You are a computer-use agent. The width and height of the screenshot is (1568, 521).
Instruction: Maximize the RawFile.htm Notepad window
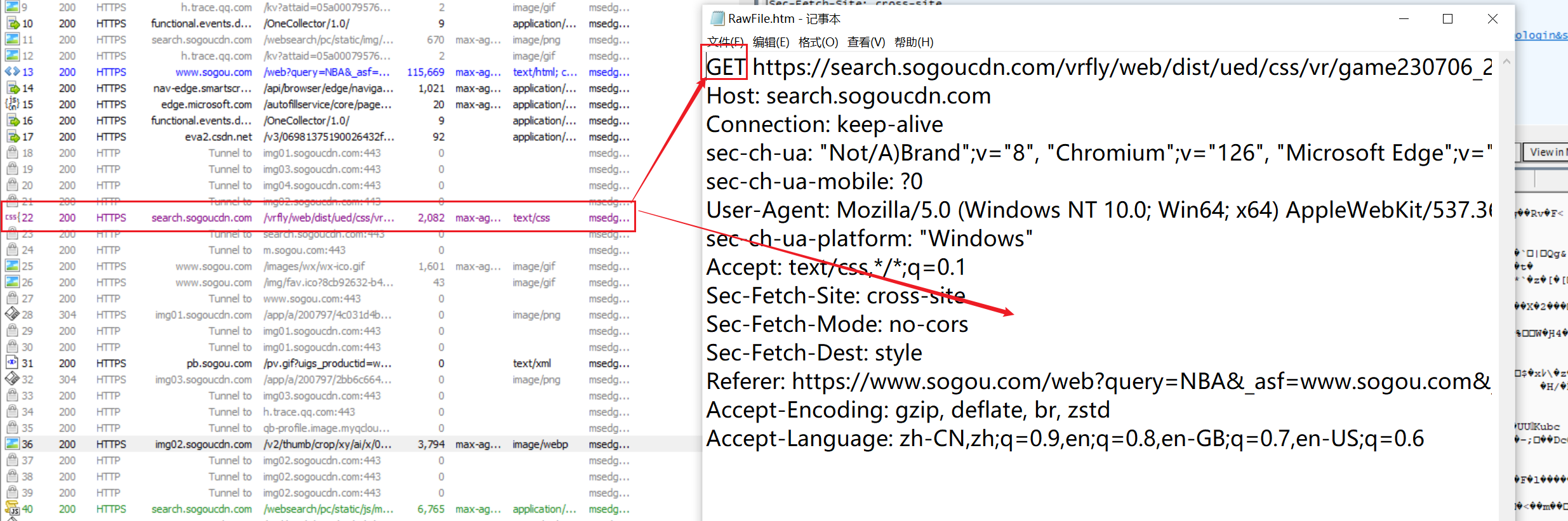point(1447,19)
